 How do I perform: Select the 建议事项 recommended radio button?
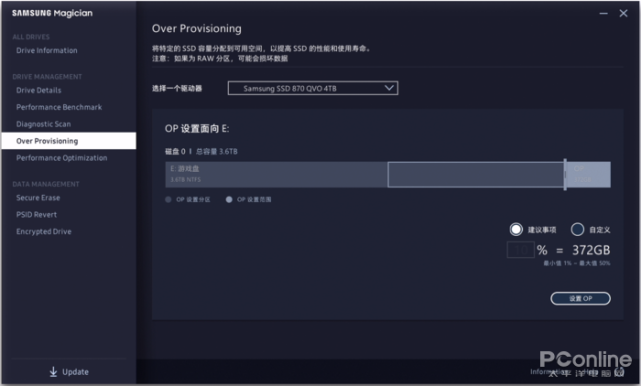[516, 229]
